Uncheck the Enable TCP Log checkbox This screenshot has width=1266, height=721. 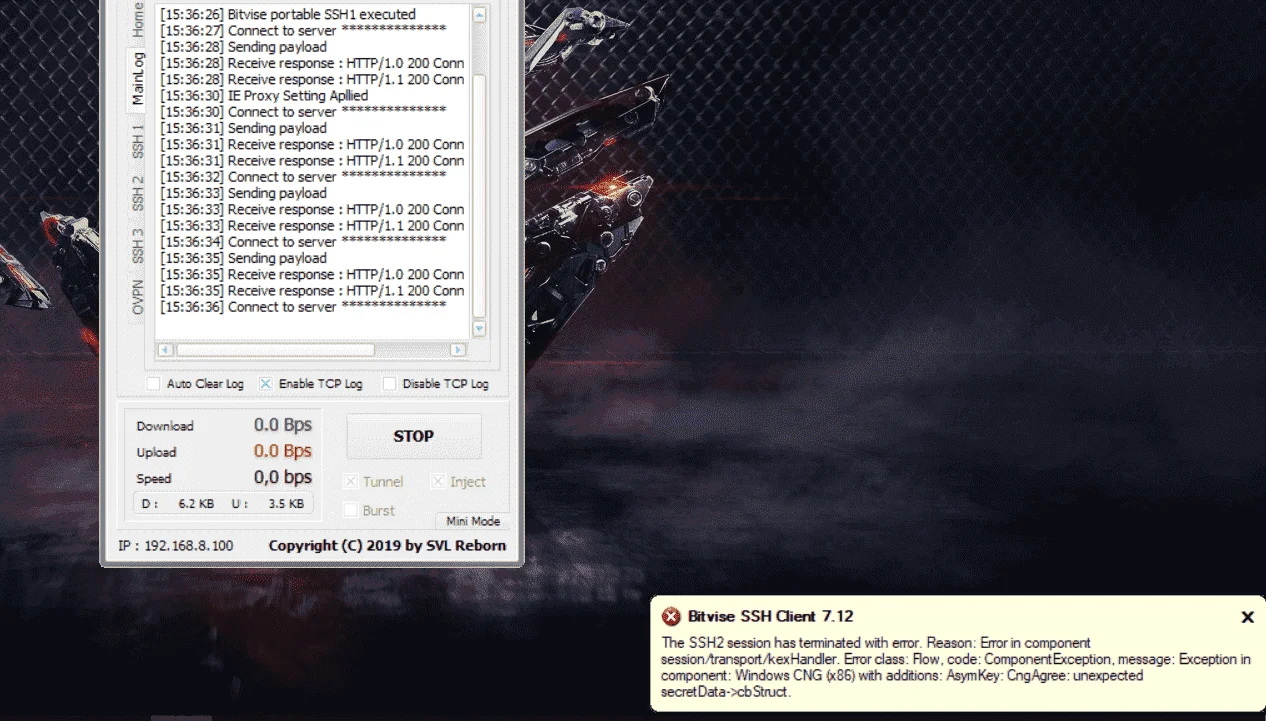pyautogui.click(x=266, y=384)
